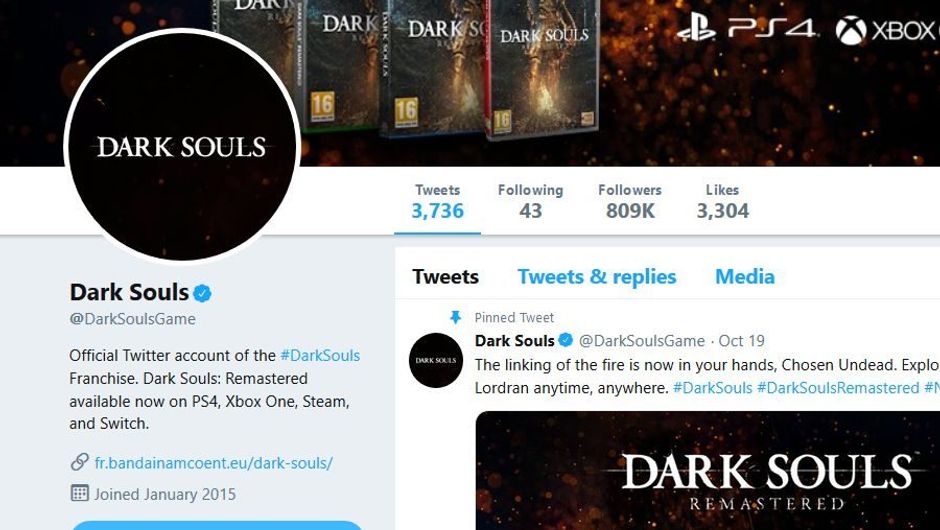Image resolution: width=940 pixels, height=530 pixels.
Task: Click the @DarkSoulsGame handle under profile name
Action: 132,319
